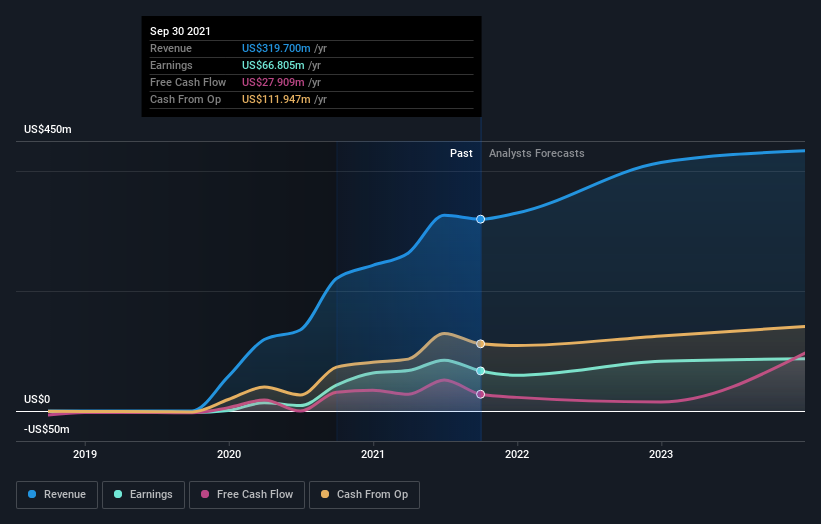Click the 2023 x-axis label
The width and height of the screenshot is (821, 524).
click(x=661, y=454)
